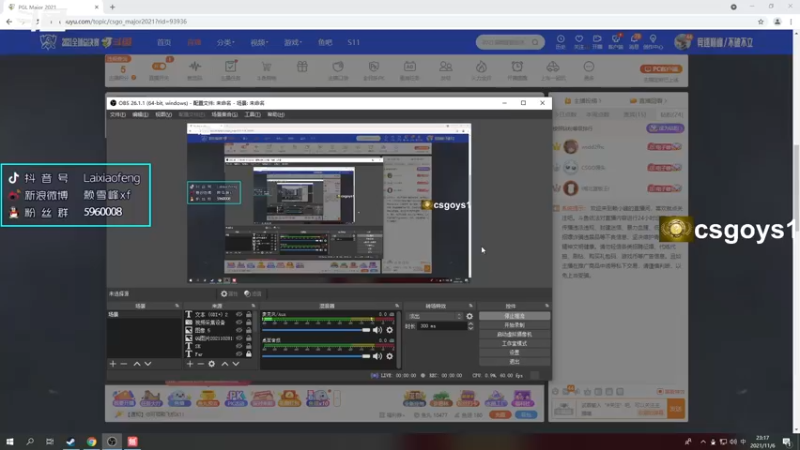Pop out the Sources dock icon
This screenshot has height=450, width=800.
(254, 306)
